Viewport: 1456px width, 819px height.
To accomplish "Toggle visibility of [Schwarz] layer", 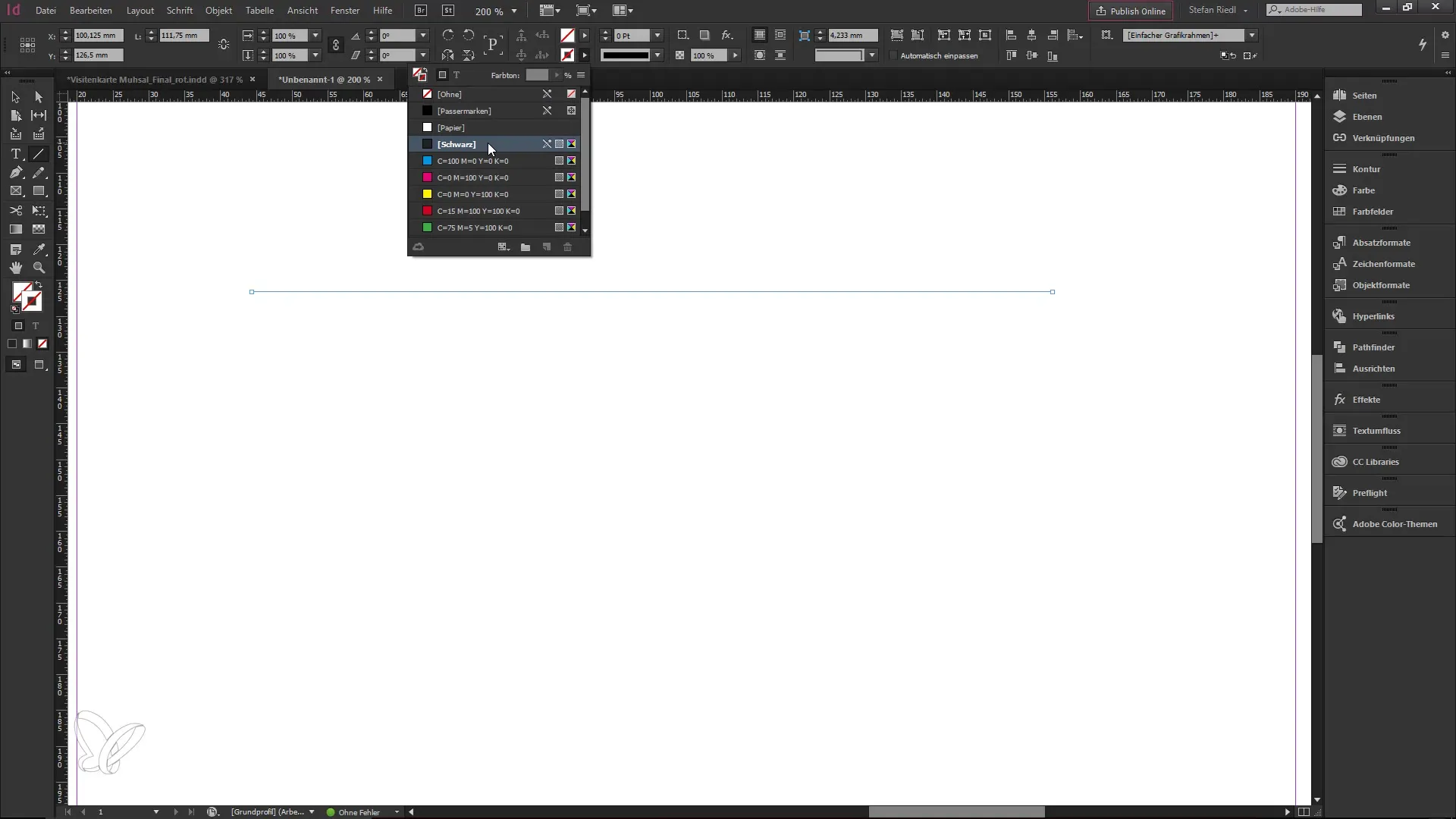I will tap(427, 144).
